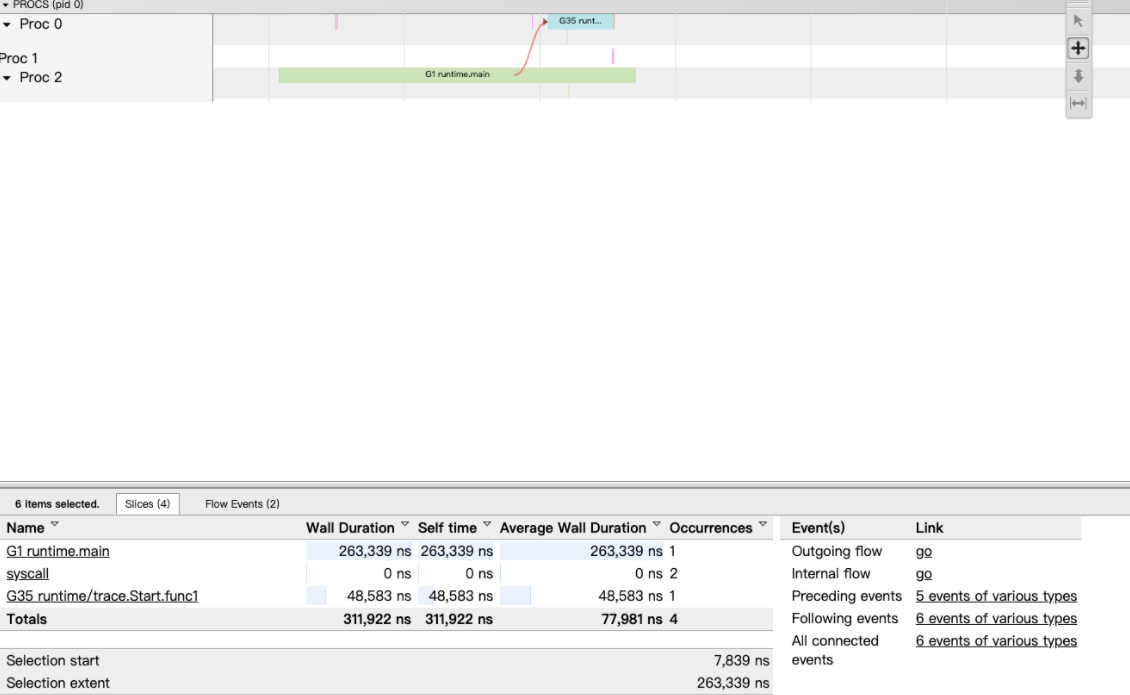Click the Outgoing flow go link
1130x695 pixels.
pos(922,551)
